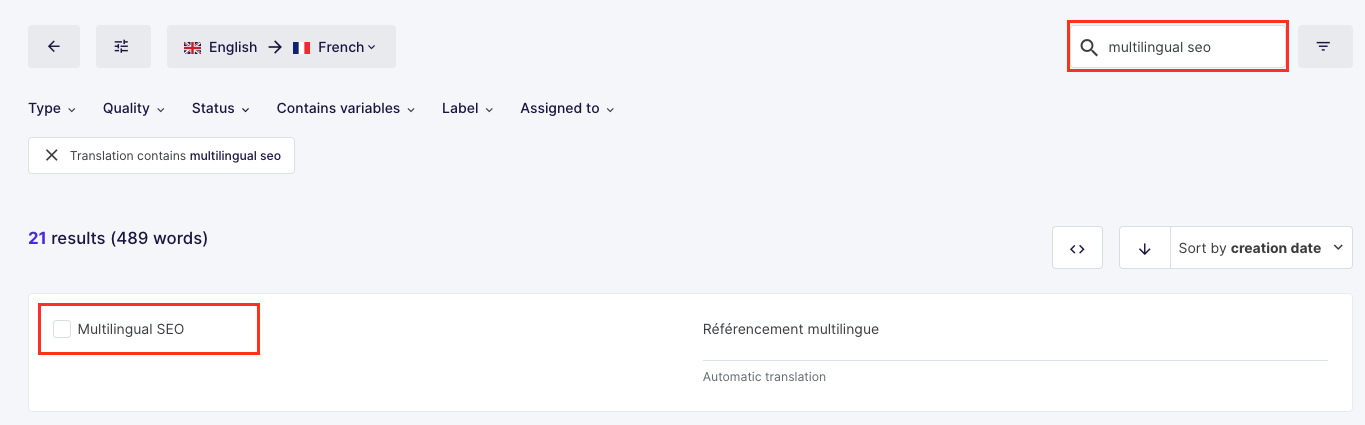Open the sliders settings icon button

pos(122,47)
